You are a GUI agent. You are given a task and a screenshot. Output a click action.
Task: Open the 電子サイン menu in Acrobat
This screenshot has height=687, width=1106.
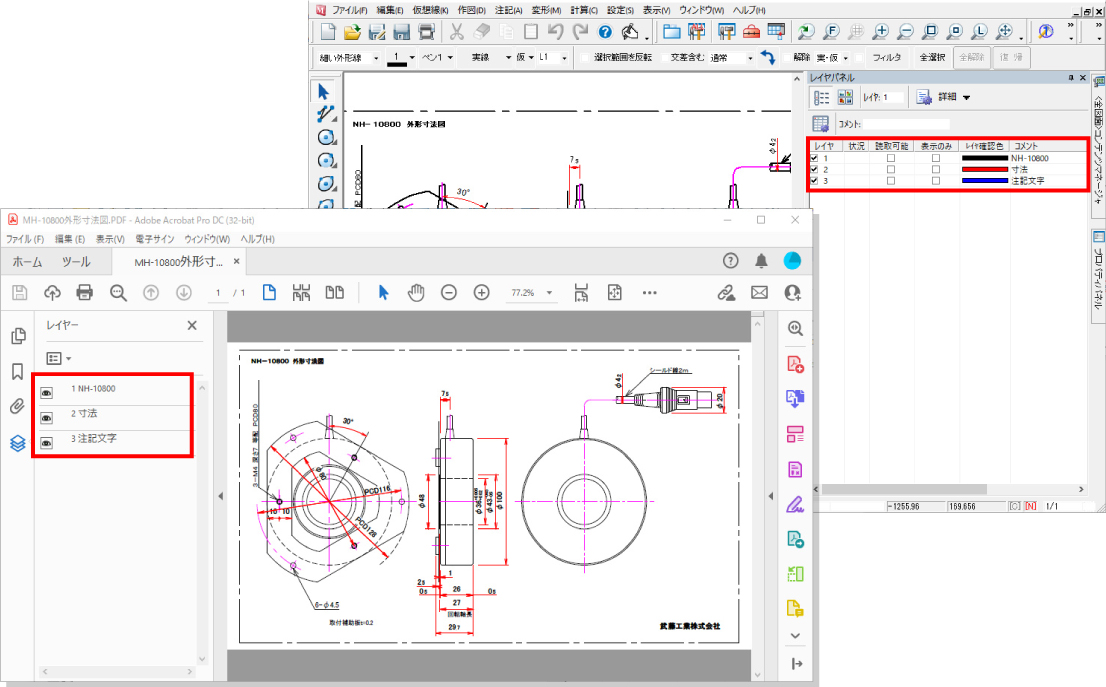154,239
